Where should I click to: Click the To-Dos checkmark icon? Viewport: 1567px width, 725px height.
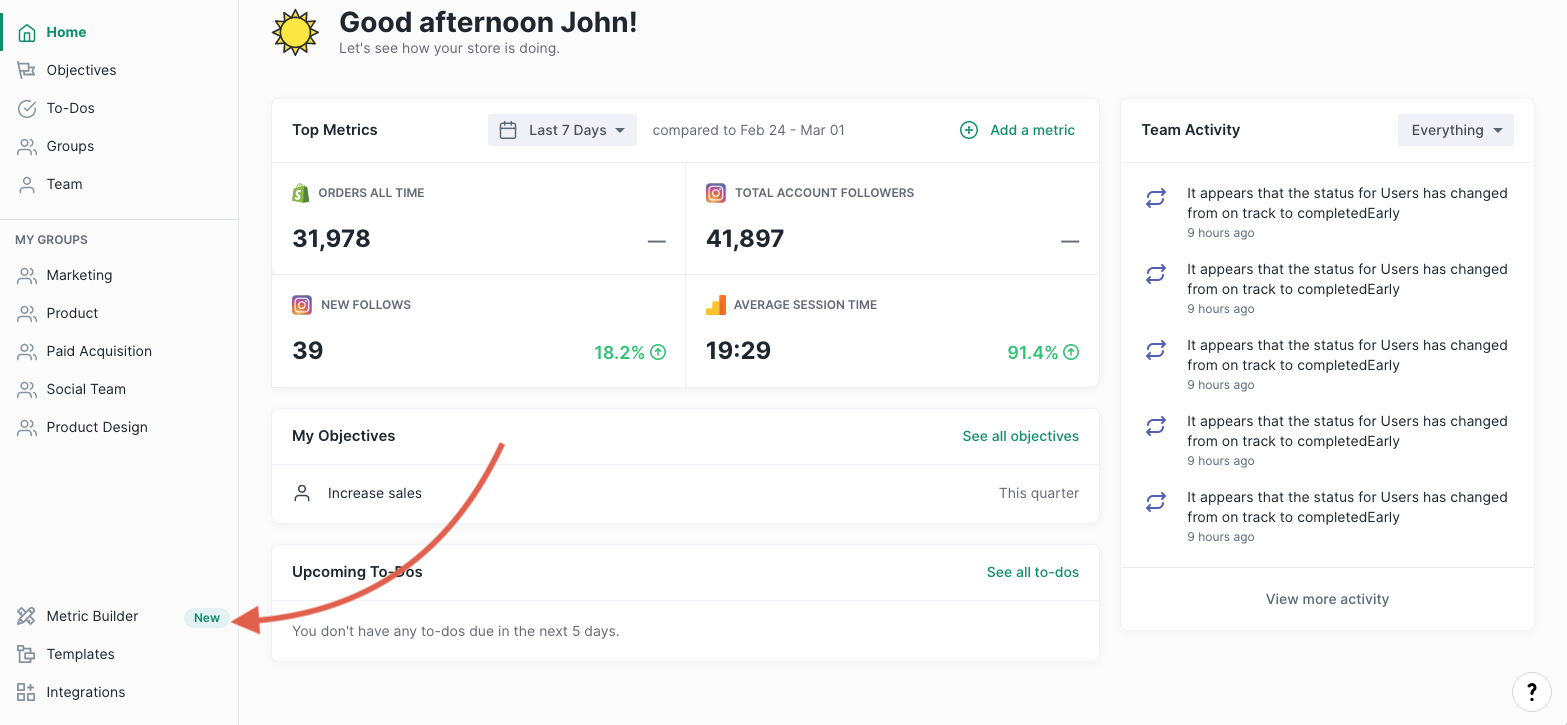click(27, 108)
